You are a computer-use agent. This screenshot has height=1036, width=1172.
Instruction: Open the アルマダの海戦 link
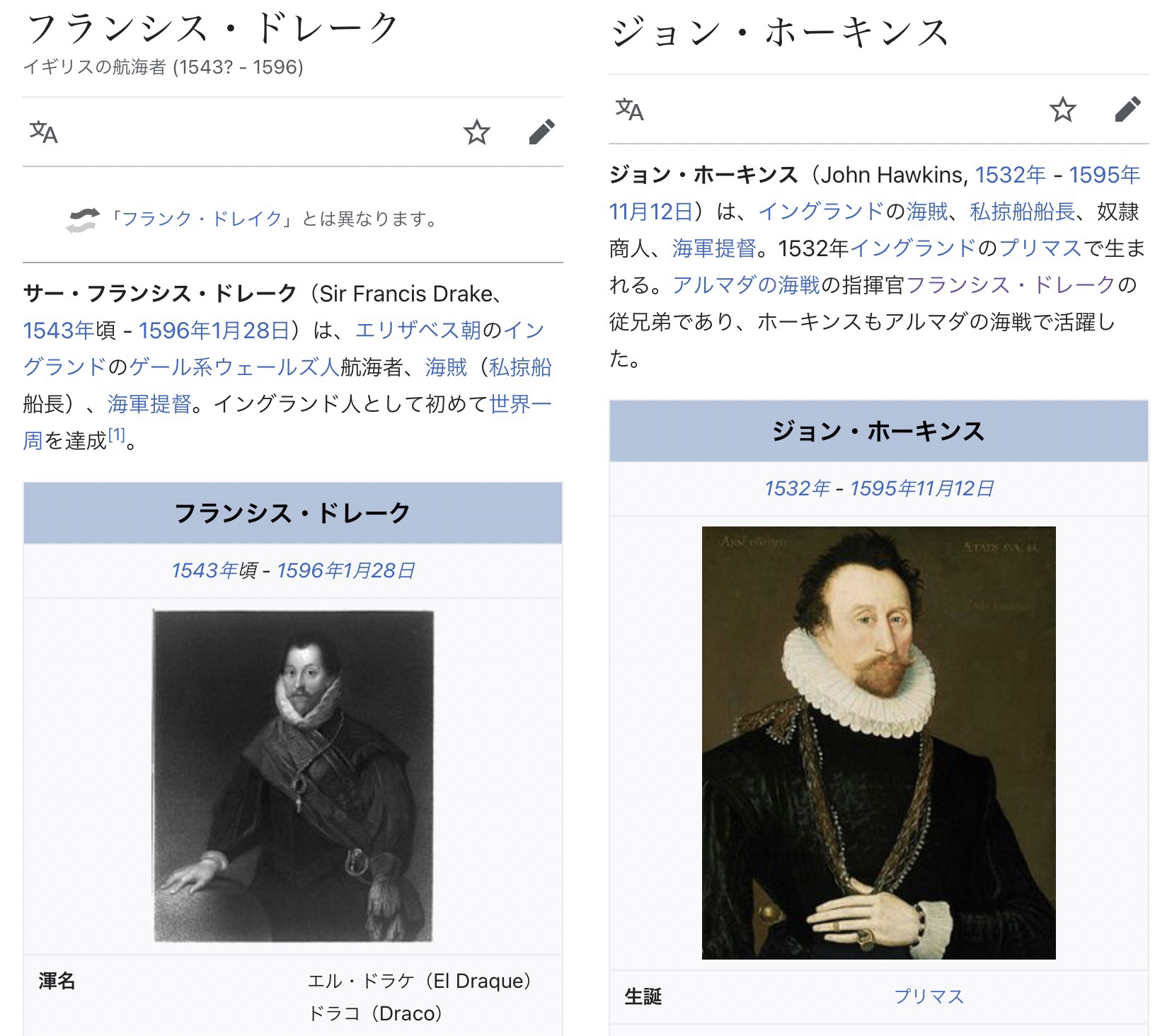click(746, 284)
